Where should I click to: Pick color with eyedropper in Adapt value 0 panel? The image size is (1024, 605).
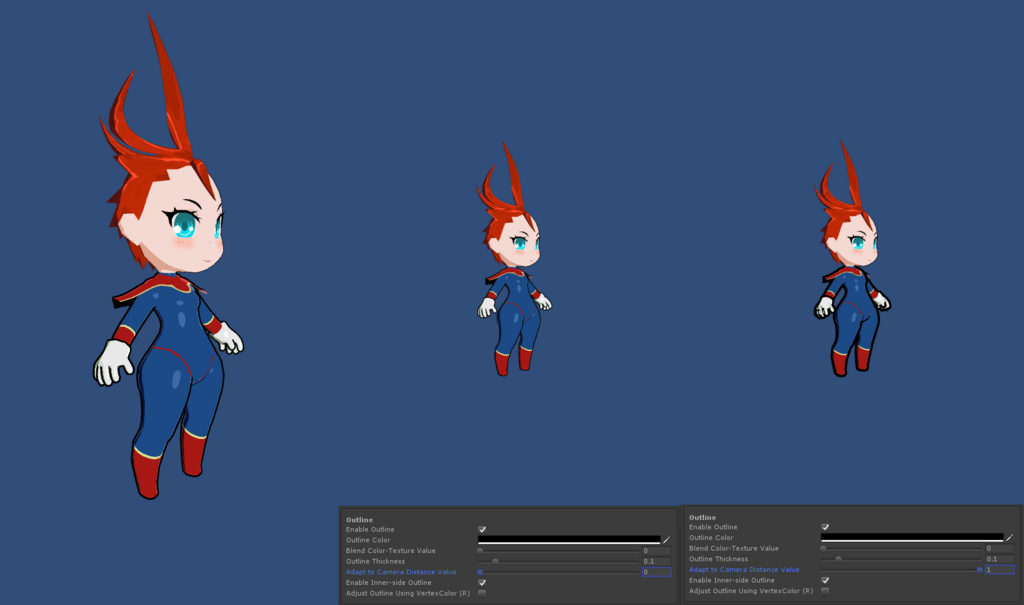point(666,540)
